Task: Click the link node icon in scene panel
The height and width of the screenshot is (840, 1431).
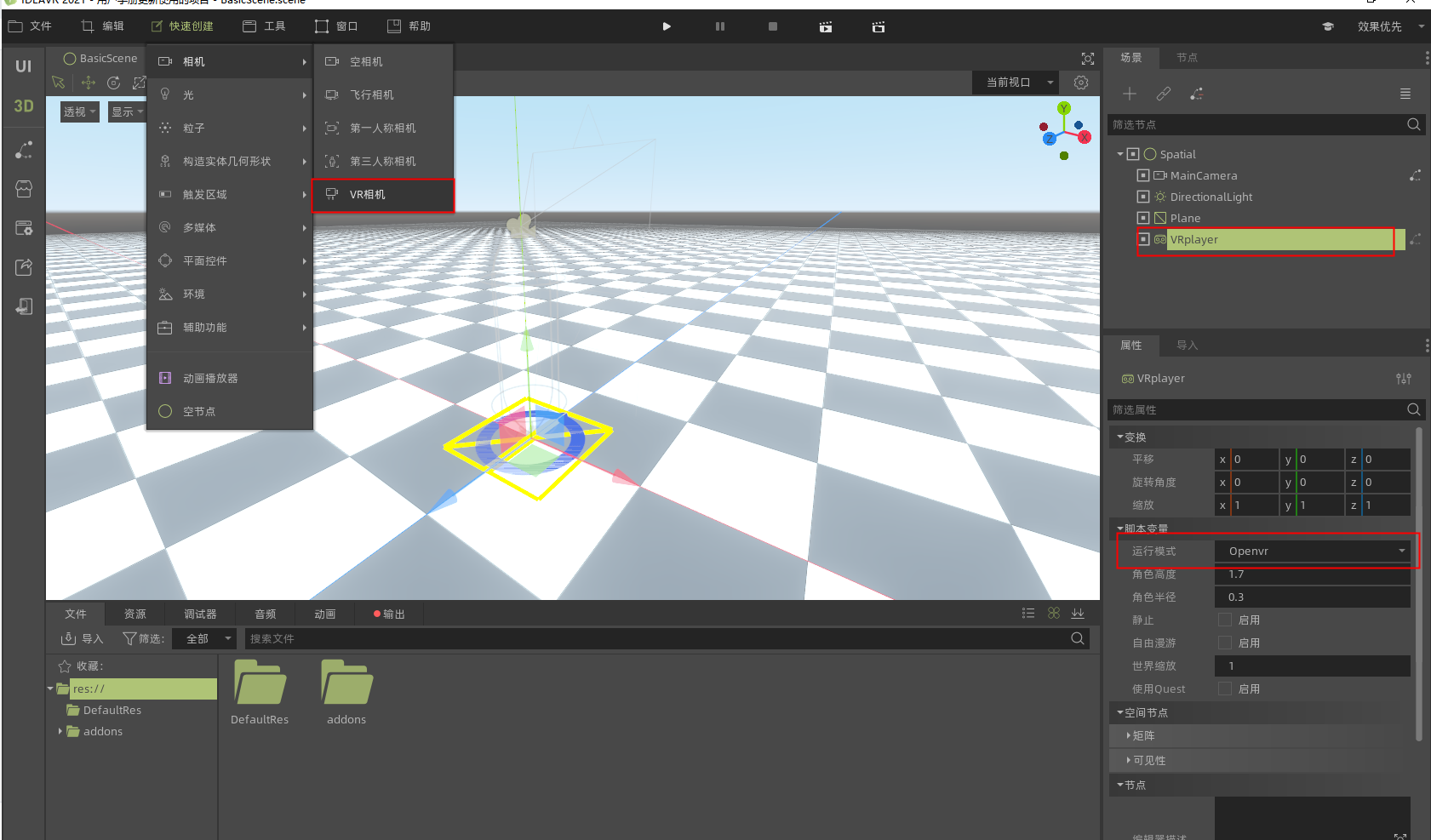Action: (x=1164, y=94)
